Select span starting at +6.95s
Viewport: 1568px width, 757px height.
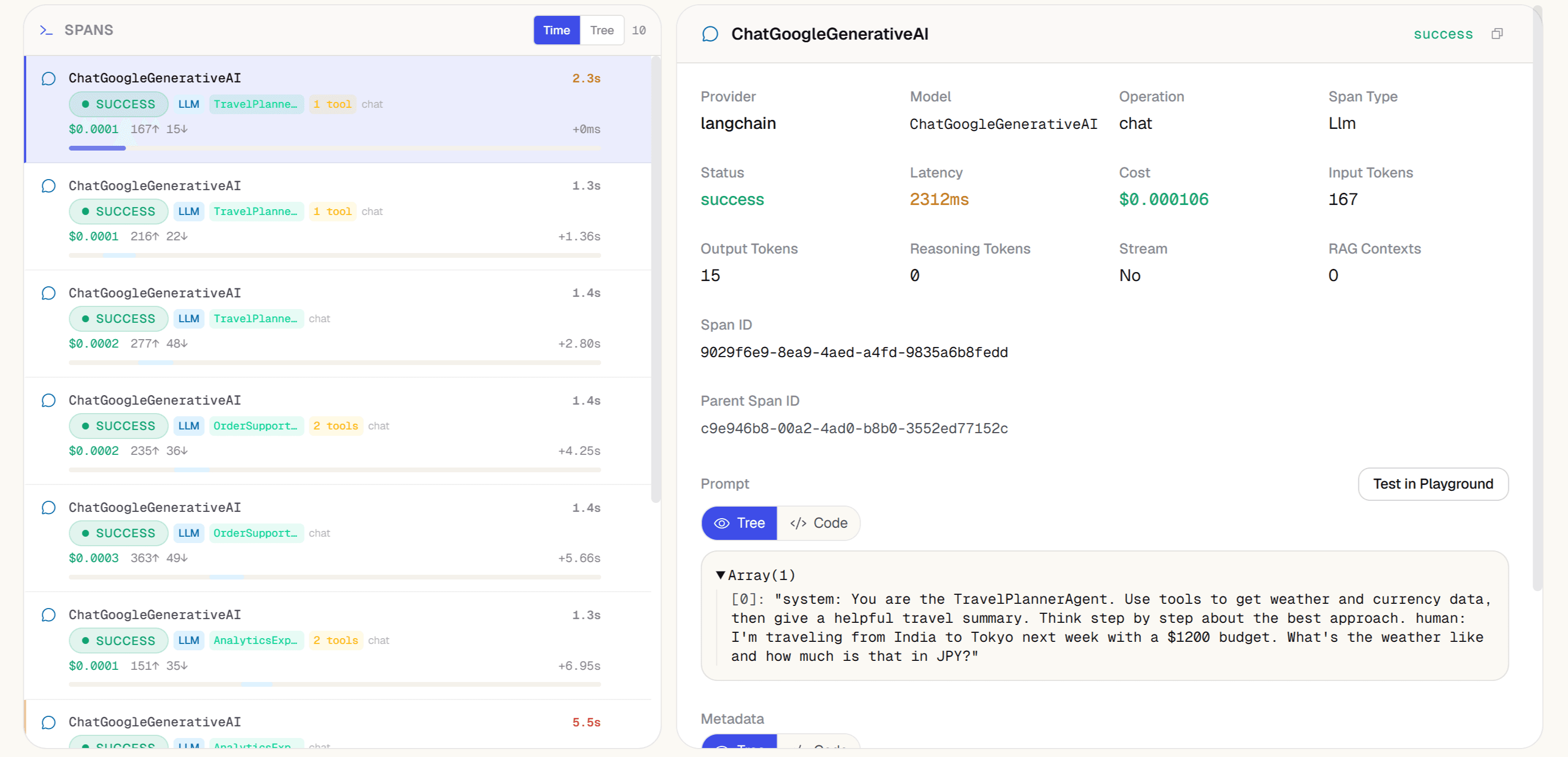pos(338,646)
